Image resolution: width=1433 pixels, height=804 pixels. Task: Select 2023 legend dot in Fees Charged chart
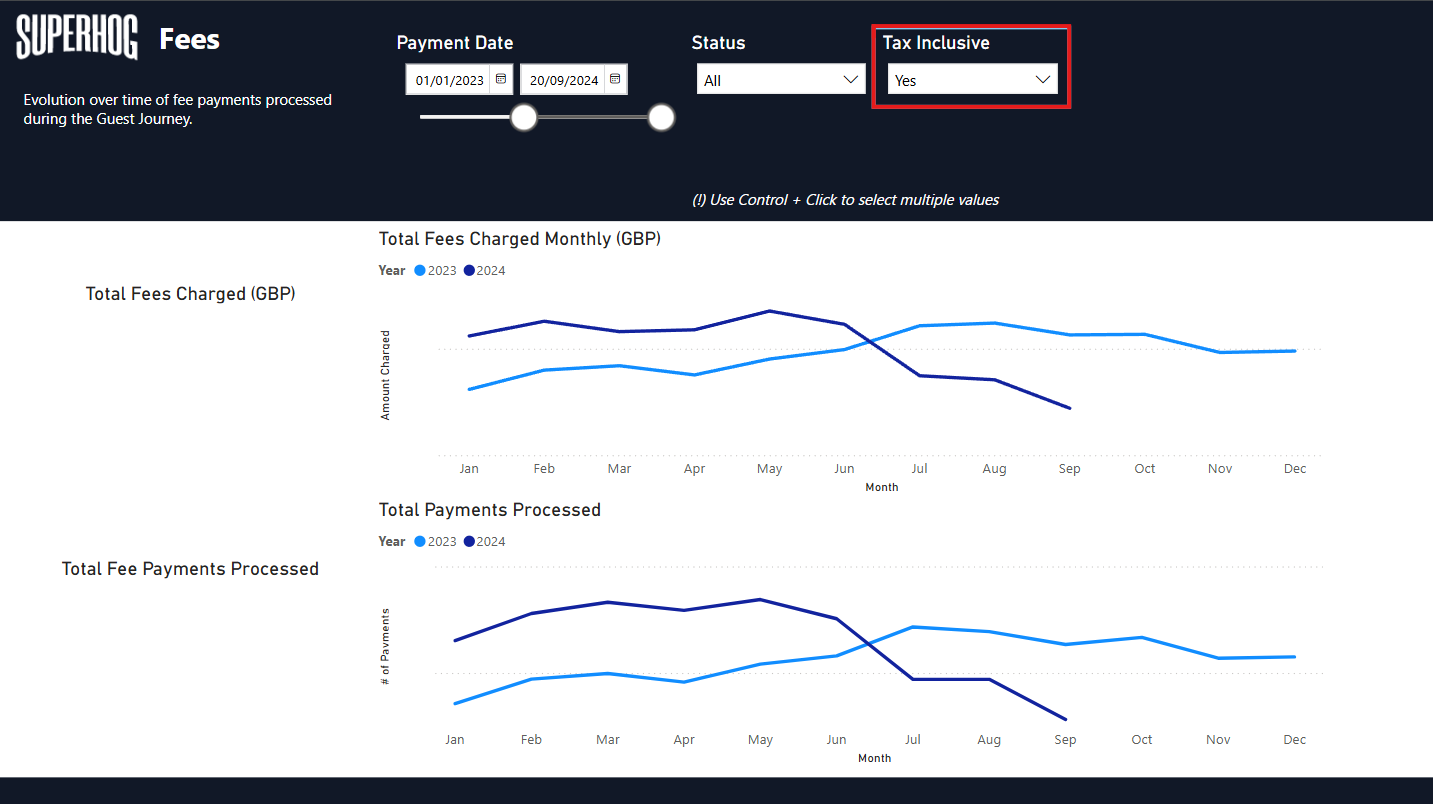(420, 271)
